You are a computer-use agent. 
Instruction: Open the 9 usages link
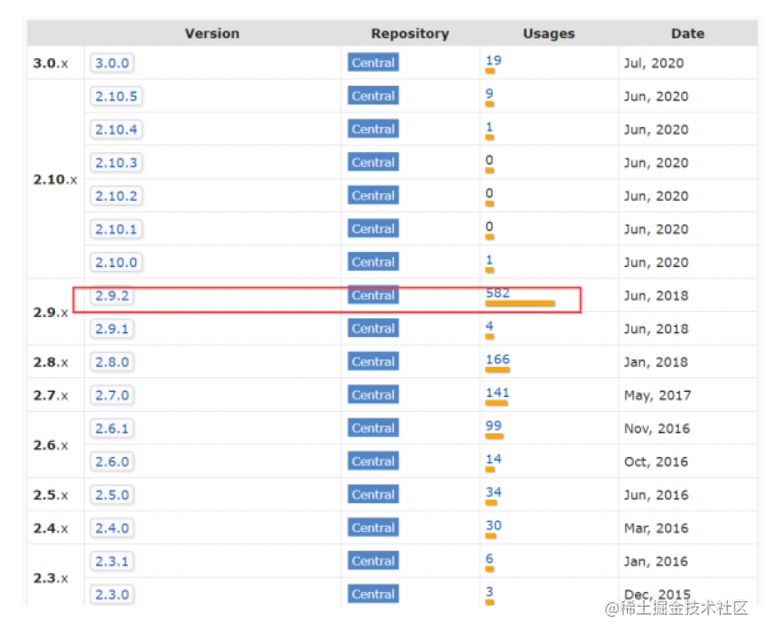489,93
